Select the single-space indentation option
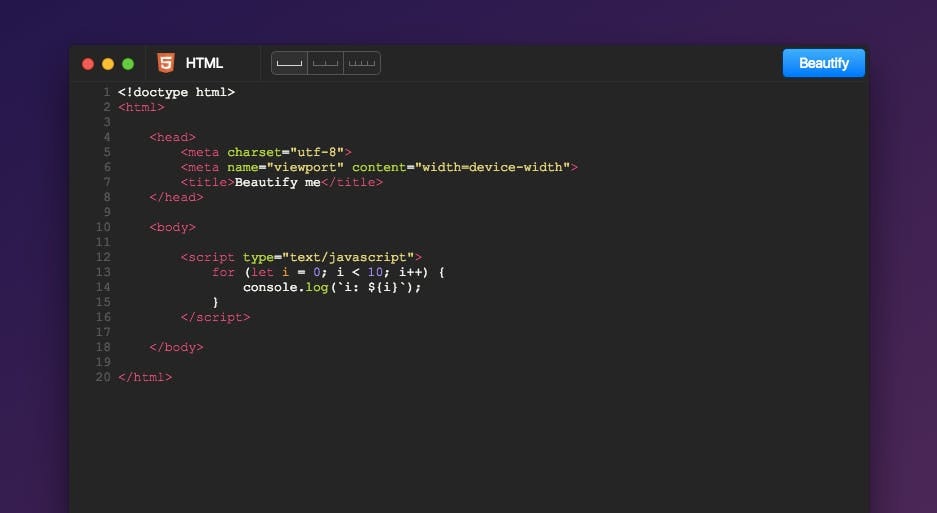Viewport: 937px width, 513px height. point(289,63)
